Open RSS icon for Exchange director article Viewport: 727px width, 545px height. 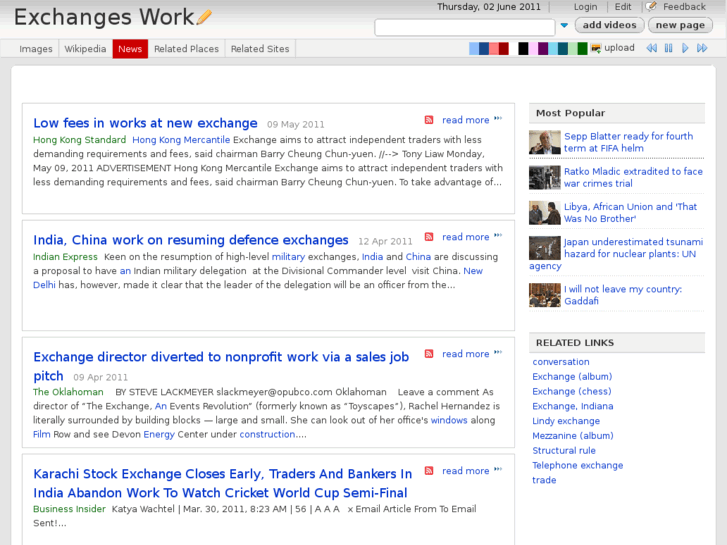point(429,354)
